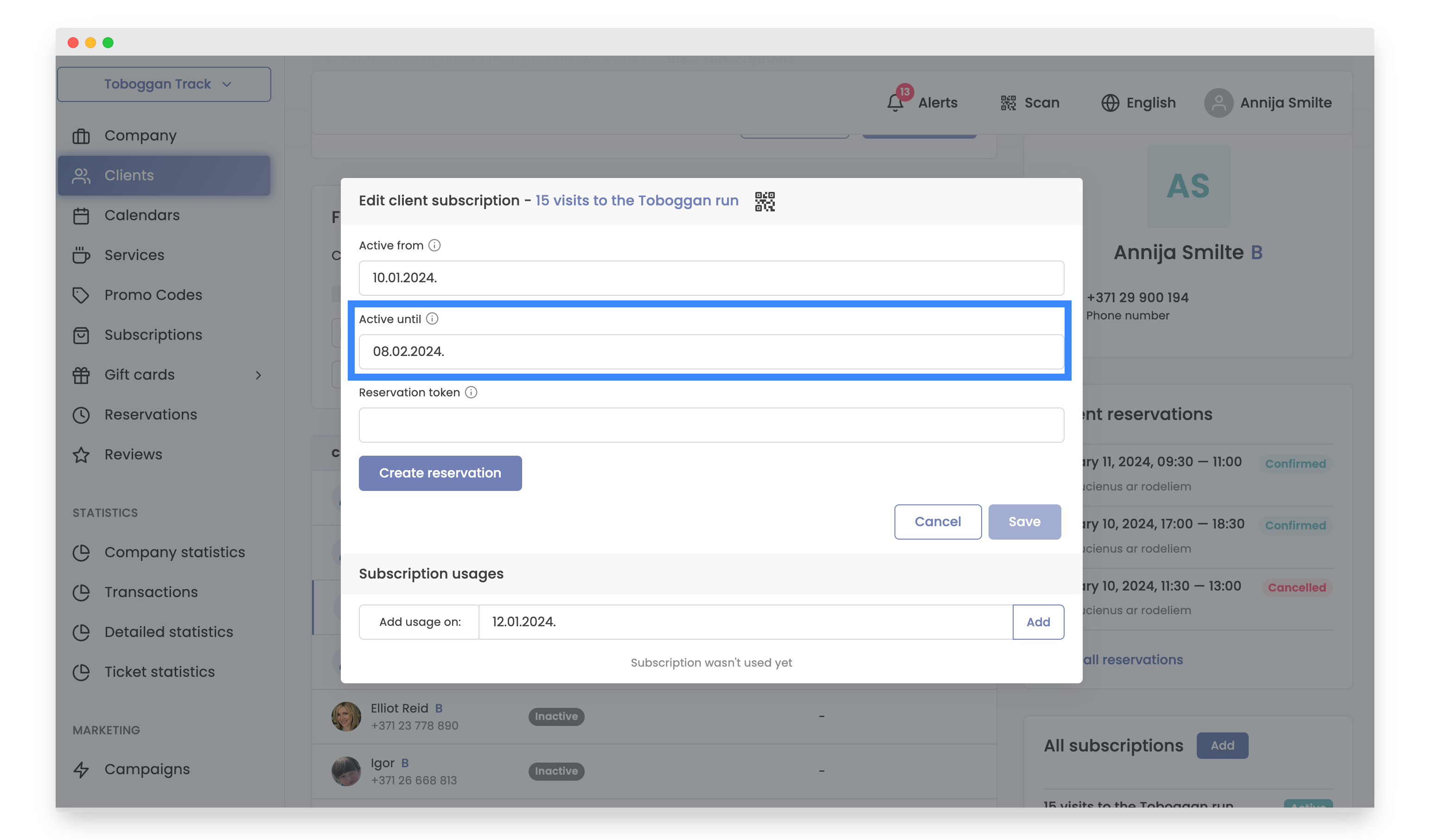This screenshot has height=840, width=1430.
Task: Open Promo Codes section
Action: (153, 295)
